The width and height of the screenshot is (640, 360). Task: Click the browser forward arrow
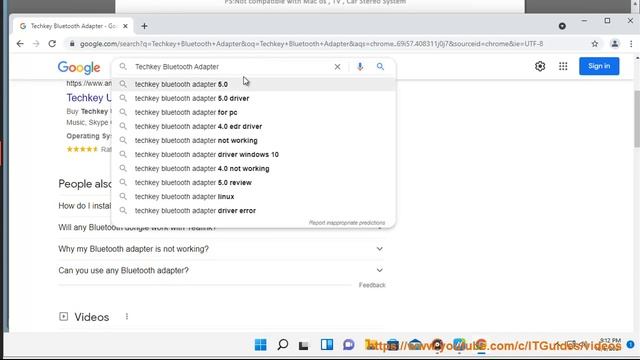(x=36, y=44)
